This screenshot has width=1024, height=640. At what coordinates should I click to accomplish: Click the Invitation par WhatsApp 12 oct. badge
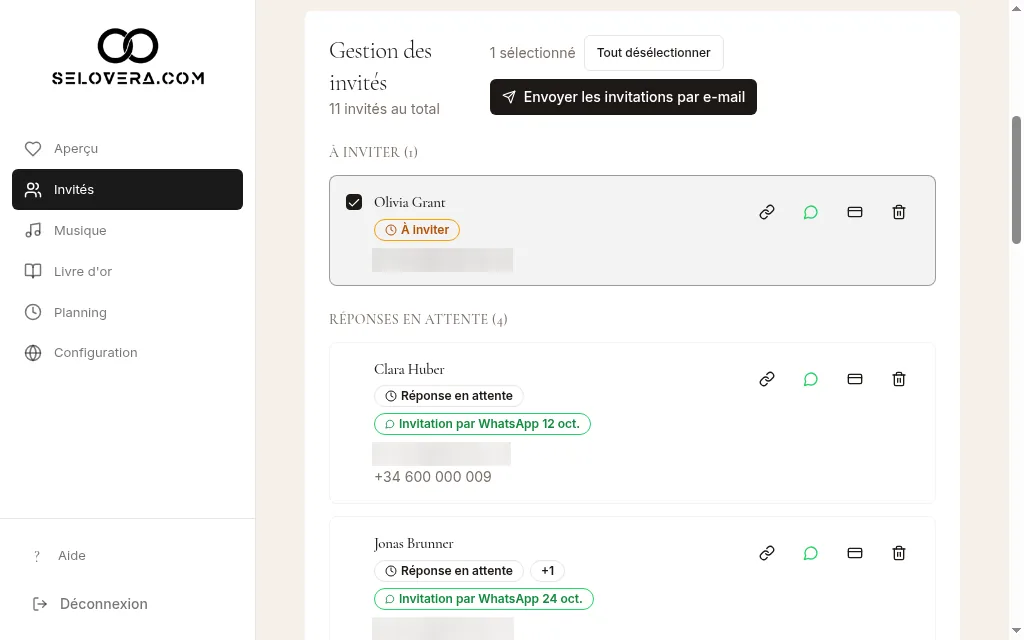[x=482, y=424]
